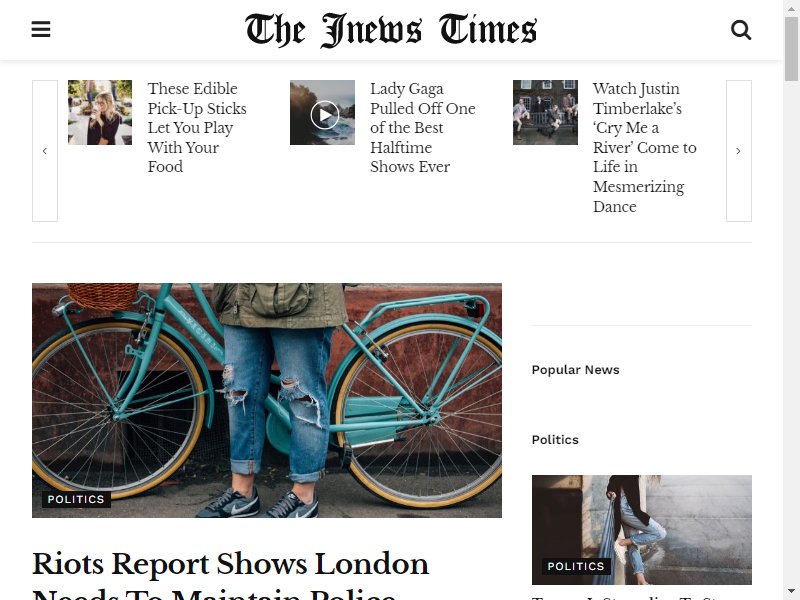The width and height of the screenshot is (800, 600).
Task: Open the hamburger menu icon
Action: [x=41, y=29]
